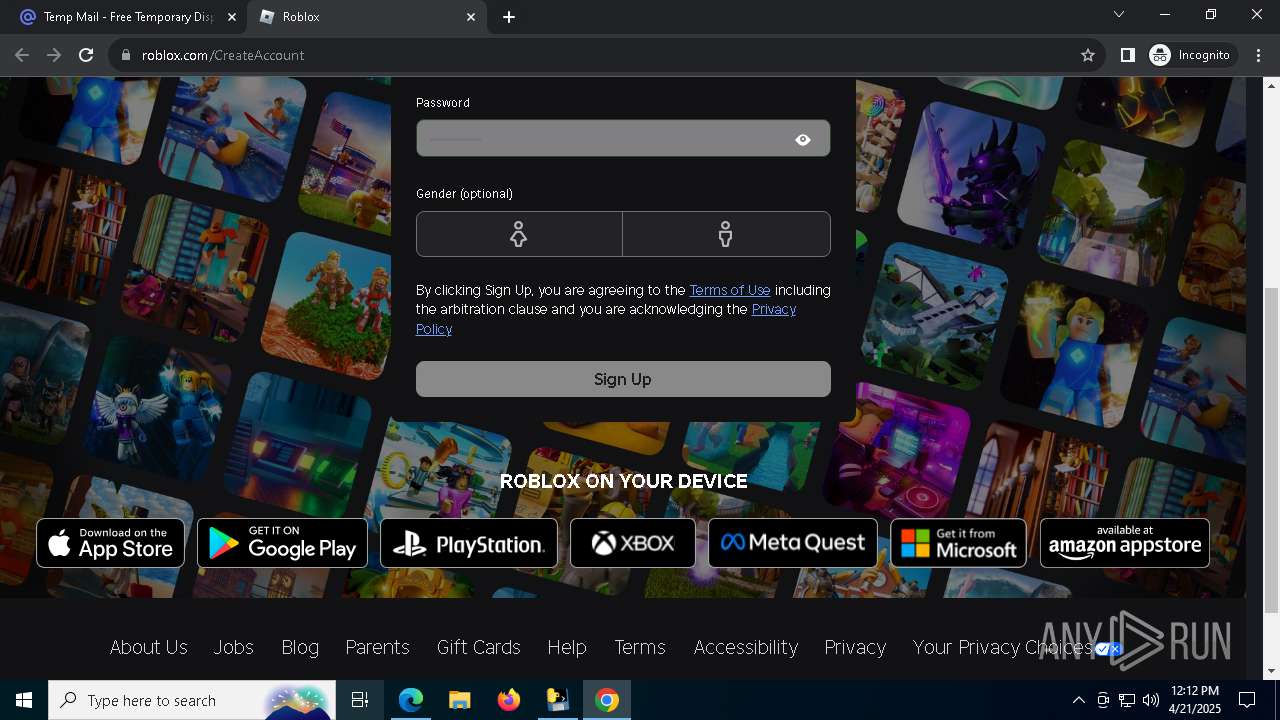Click the page vertical scrollbar
The height and width of the screenshot is (720, 1280).
pyautogui.click(x=1271, y=450)
